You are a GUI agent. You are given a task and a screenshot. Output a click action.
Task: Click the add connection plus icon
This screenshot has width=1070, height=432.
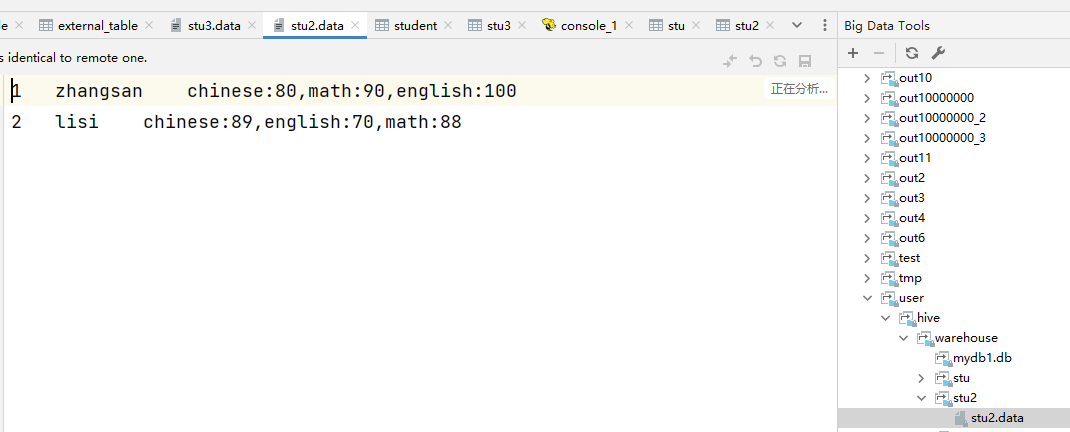[x=853, y=53]
